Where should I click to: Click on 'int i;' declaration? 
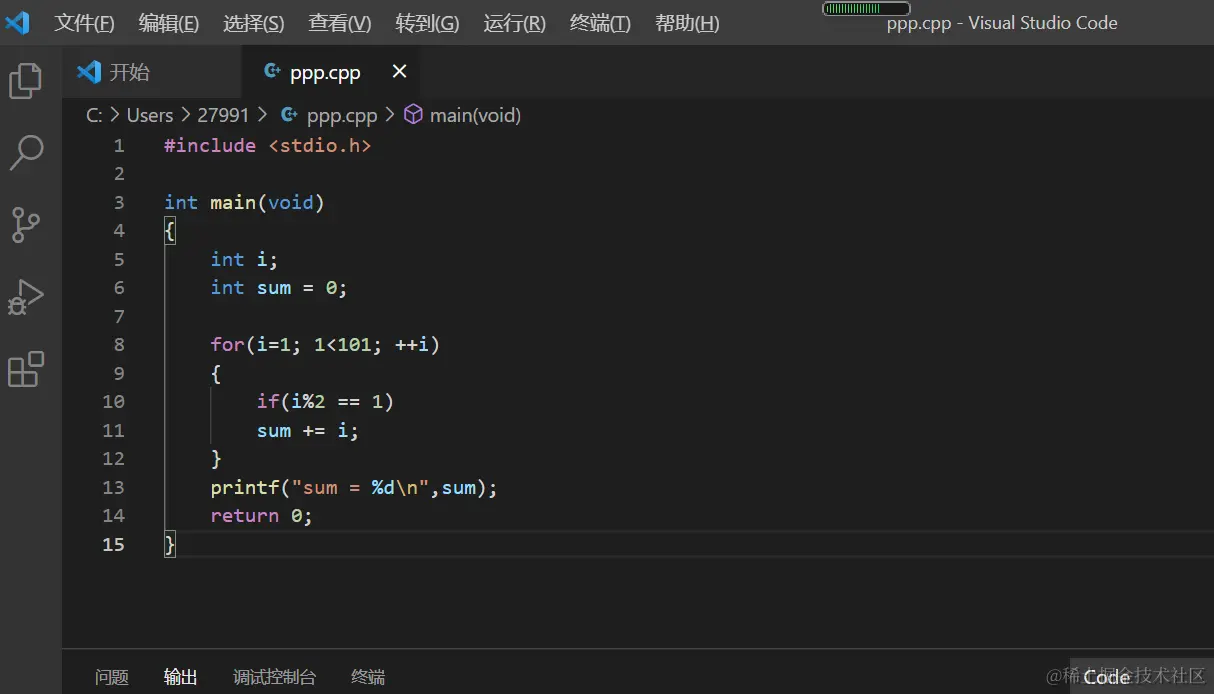pos(244,259)
